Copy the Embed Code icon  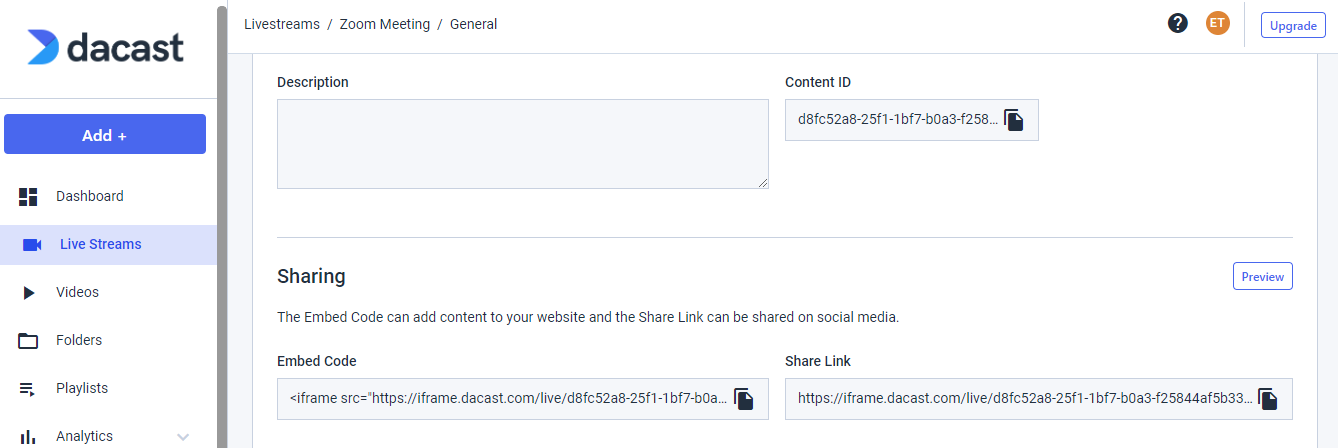[744, 398]
